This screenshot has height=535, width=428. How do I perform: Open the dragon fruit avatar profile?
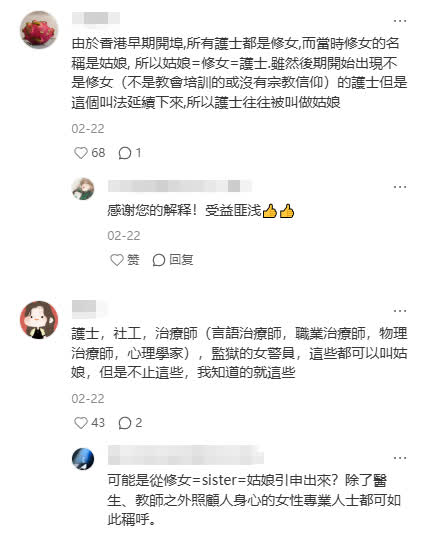pos(39,30)
